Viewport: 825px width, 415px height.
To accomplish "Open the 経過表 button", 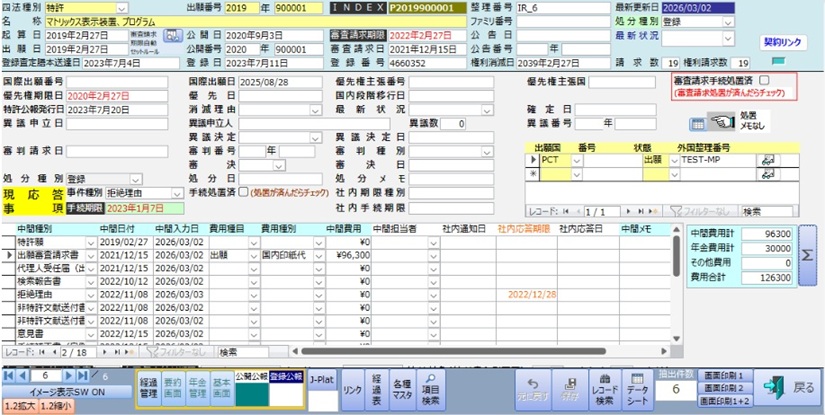I will pyautogui.click(x=377, y=390).
